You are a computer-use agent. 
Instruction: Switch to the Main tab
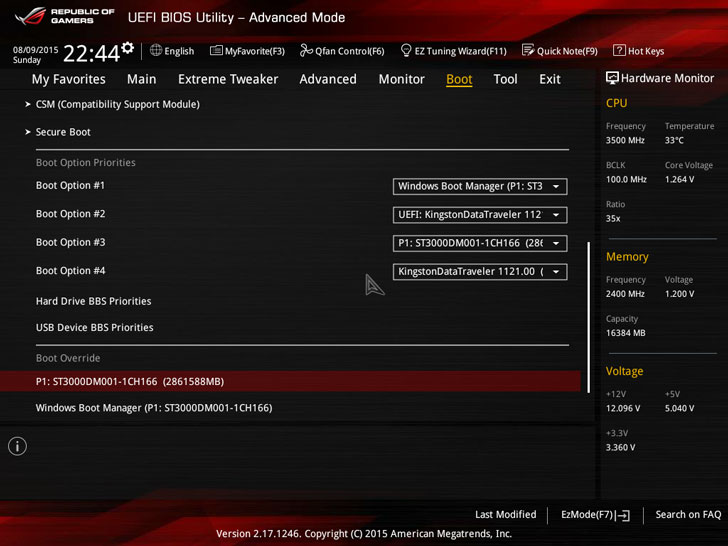[142, 79]
